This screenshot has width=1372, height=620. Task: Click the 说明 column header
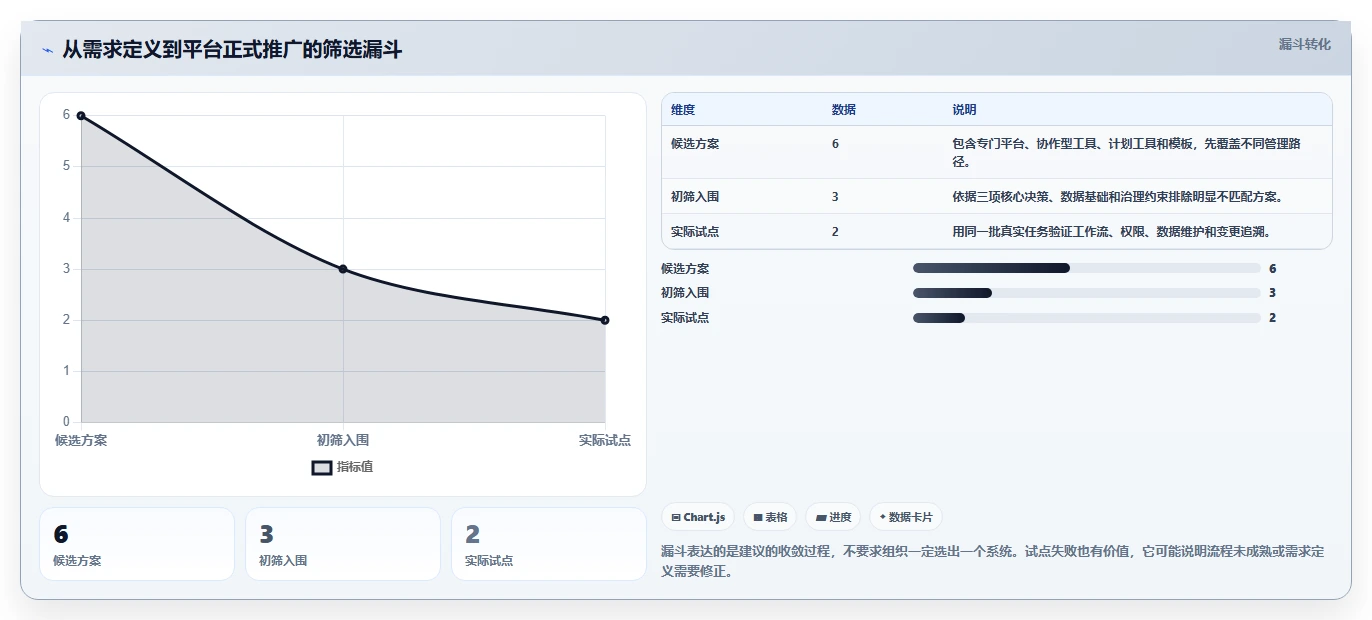[964, 110]
